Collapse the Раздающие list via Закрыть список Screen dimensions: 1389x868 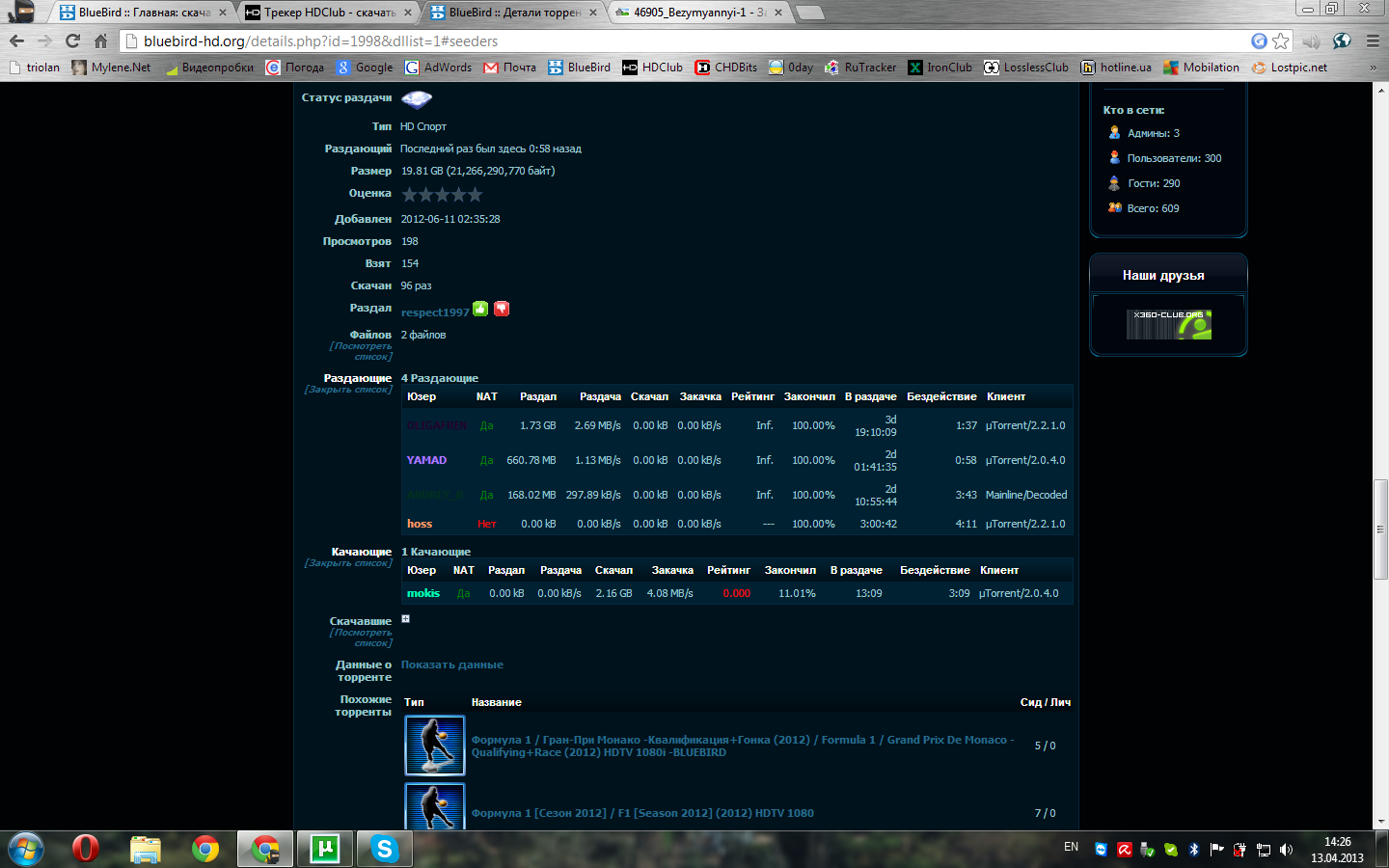(x=348, y=390)
